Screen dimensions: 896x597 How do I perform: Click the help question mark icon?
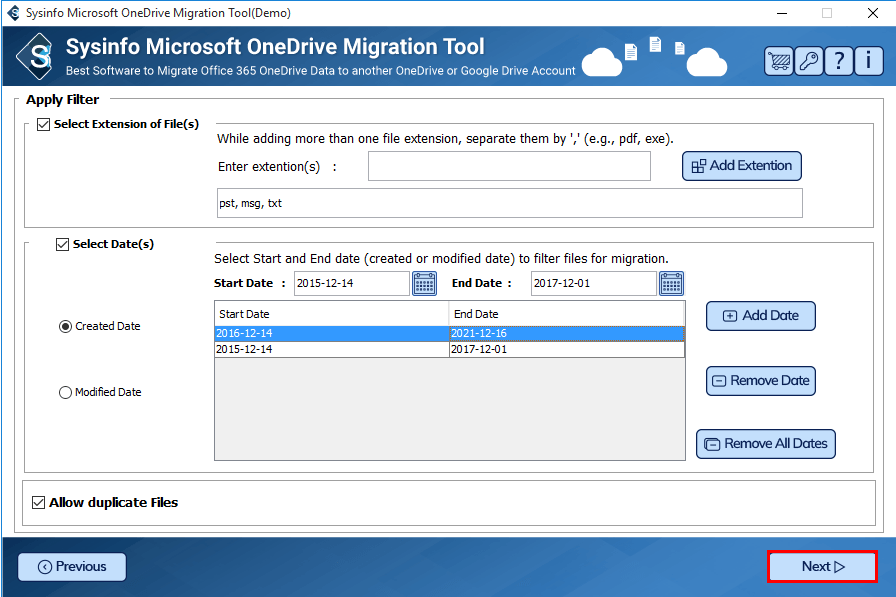838,61
